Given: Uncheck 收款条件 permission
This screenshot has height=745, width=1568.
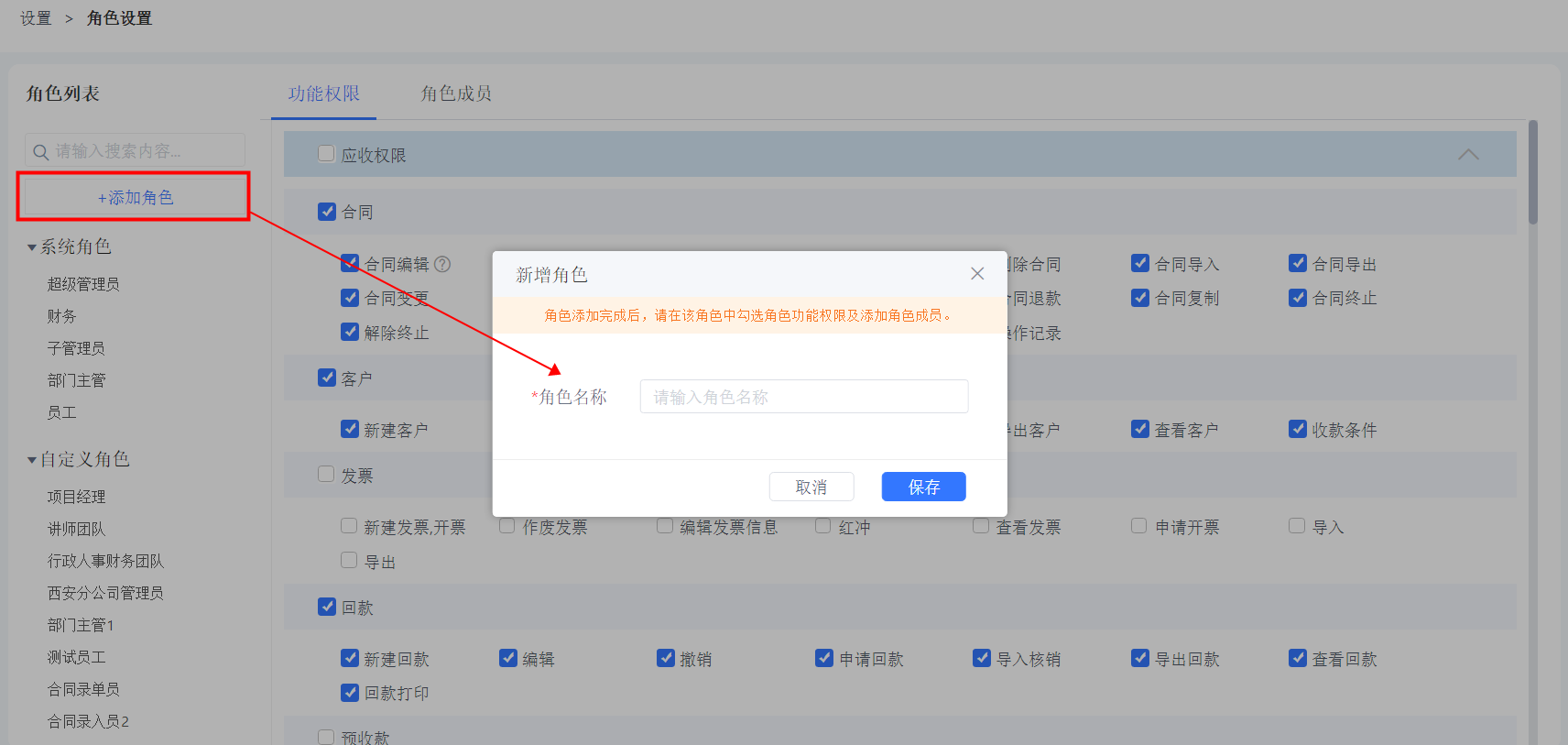Looking at the screenshot, I should pyautogui.click(x=1298, y=429).
